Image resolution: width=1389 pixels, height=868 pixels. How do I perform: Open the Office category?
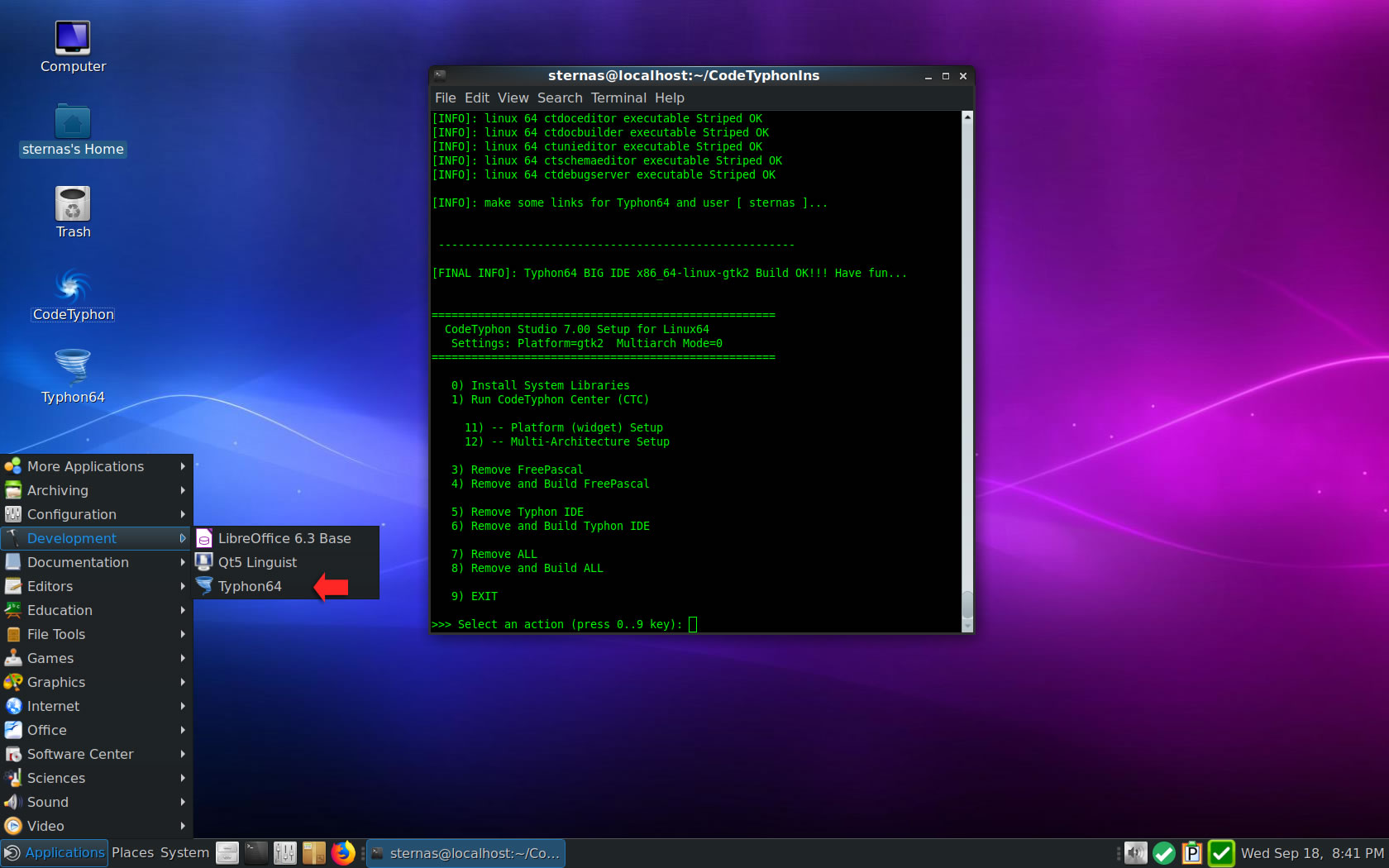coord(97,730)
